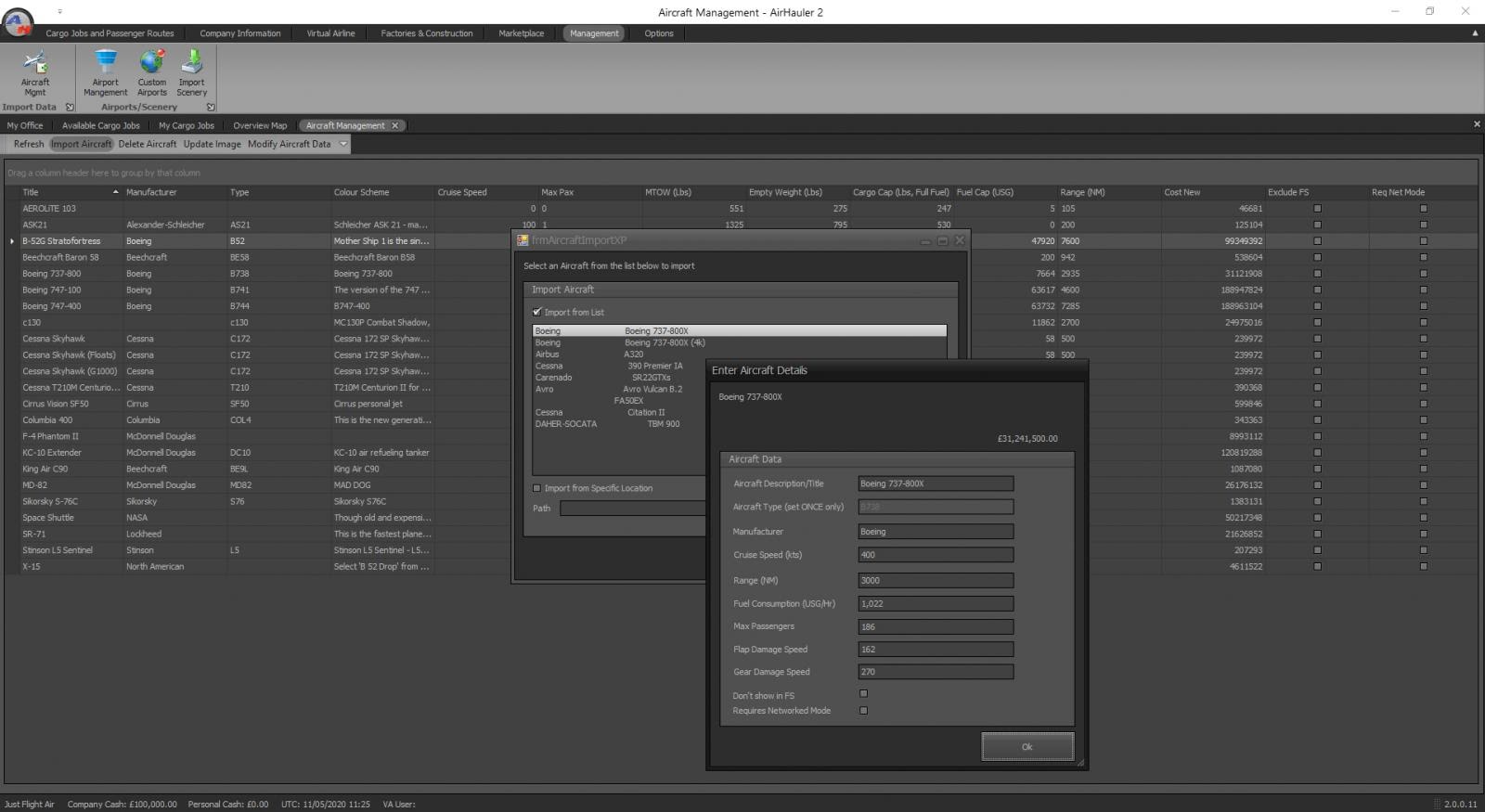Open the AirHauler application orb menu
1485x812 pixels.
coord(19,22)
